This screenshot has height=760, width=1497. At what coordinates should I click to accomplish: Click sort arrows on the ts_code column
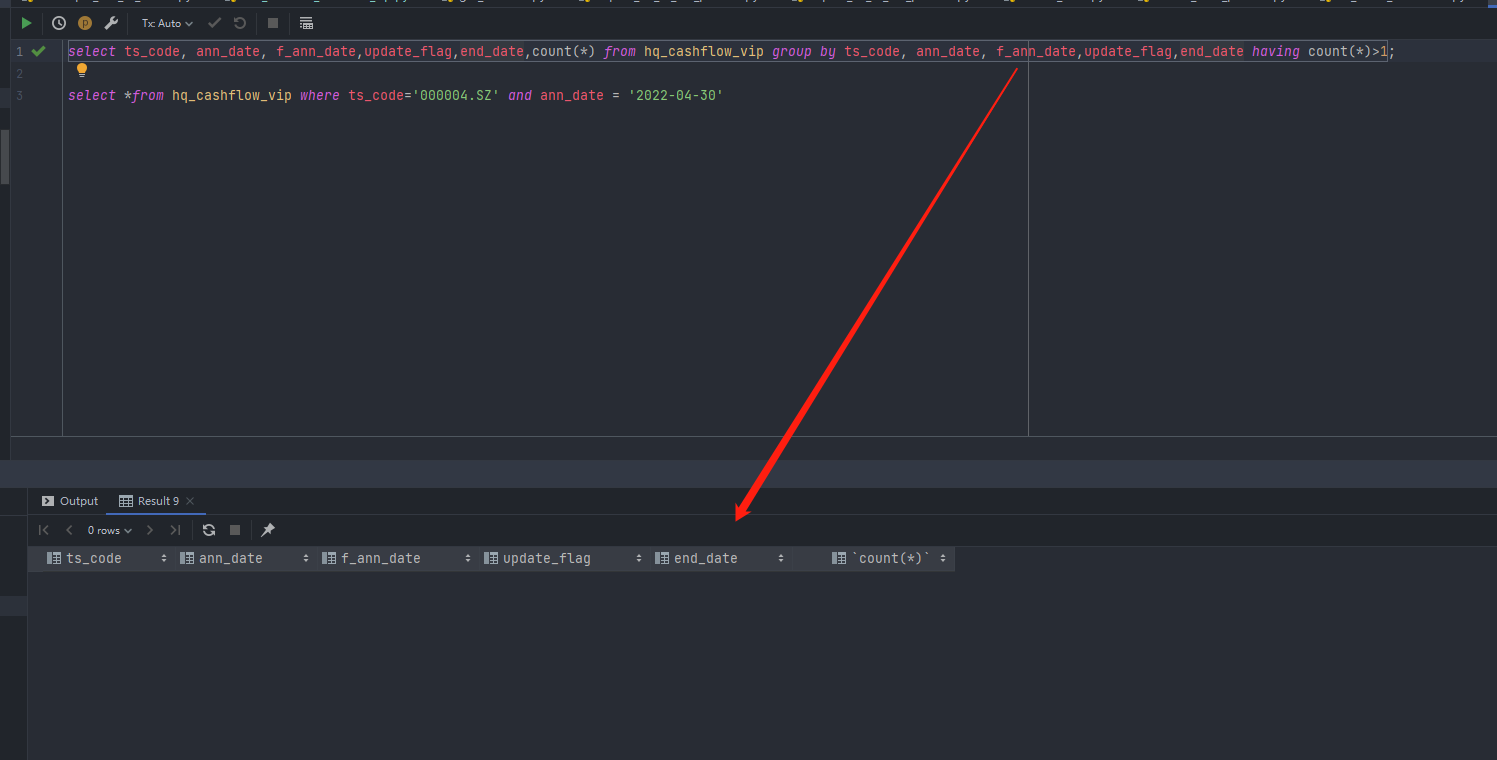point(164,559)
